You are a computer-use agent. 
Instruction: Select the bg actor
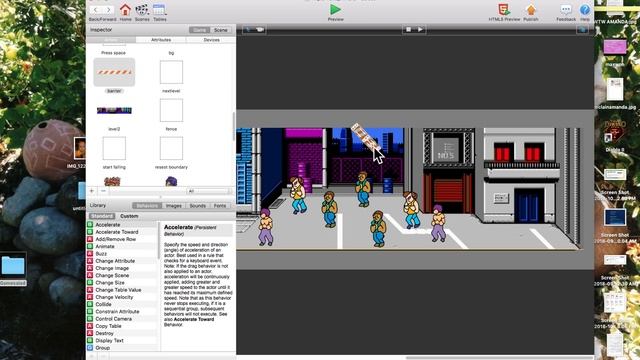pos(171,53)
